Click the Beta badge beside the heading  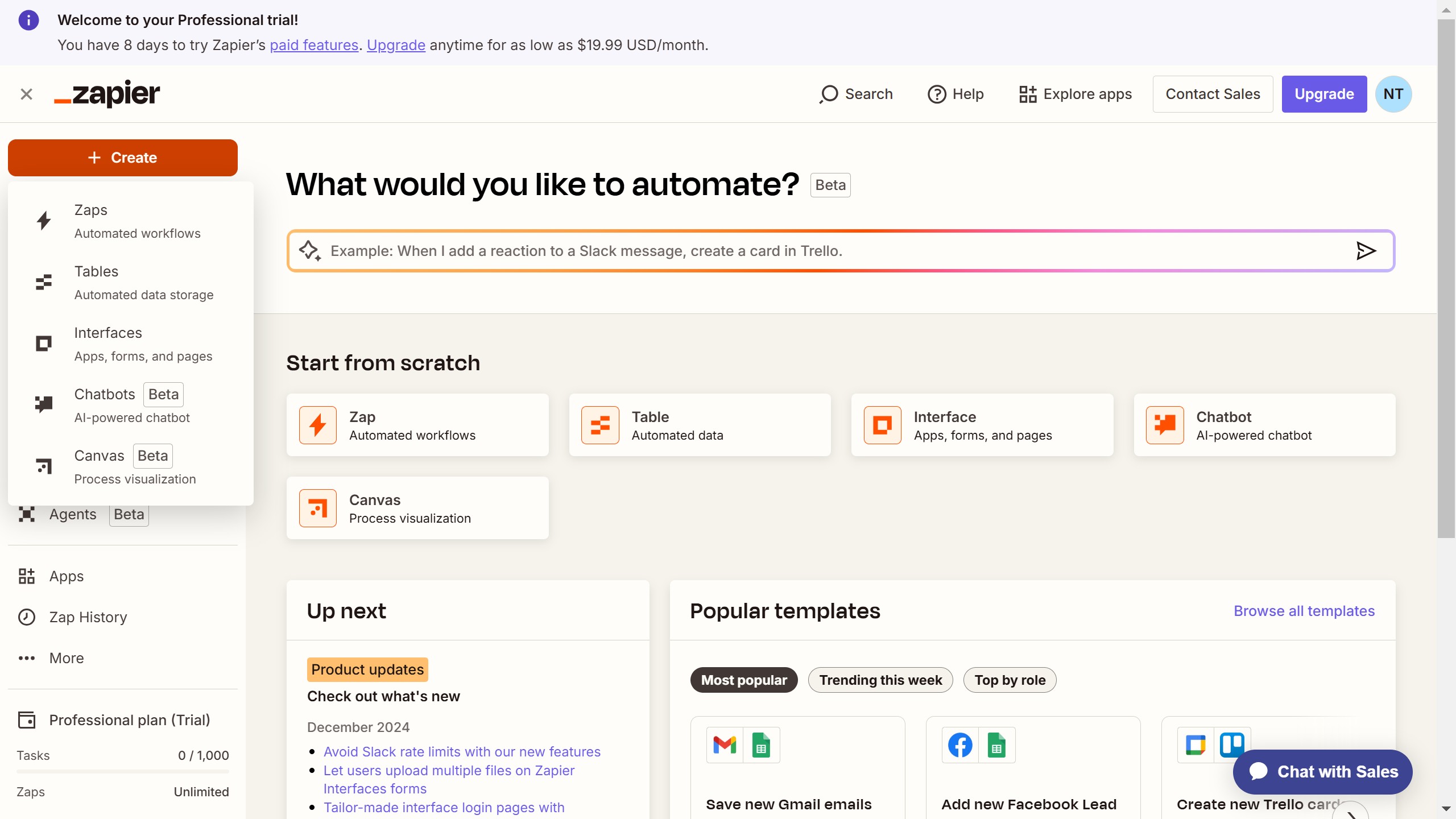pos(830,185)
